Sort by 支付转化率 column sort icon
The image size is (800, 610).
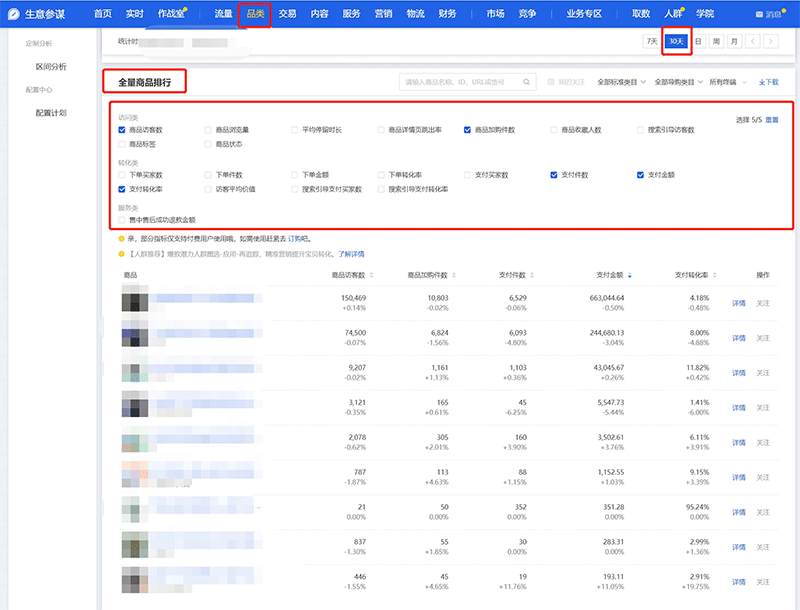point(713,275)
